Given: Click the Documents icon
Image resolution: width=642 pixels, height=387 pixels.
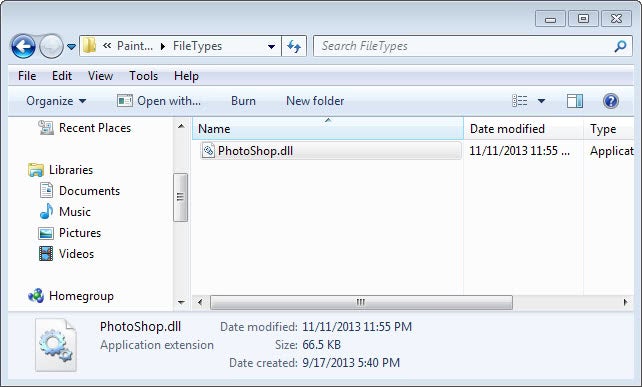Looking at the screenshot, I should (x=46, y=190).
